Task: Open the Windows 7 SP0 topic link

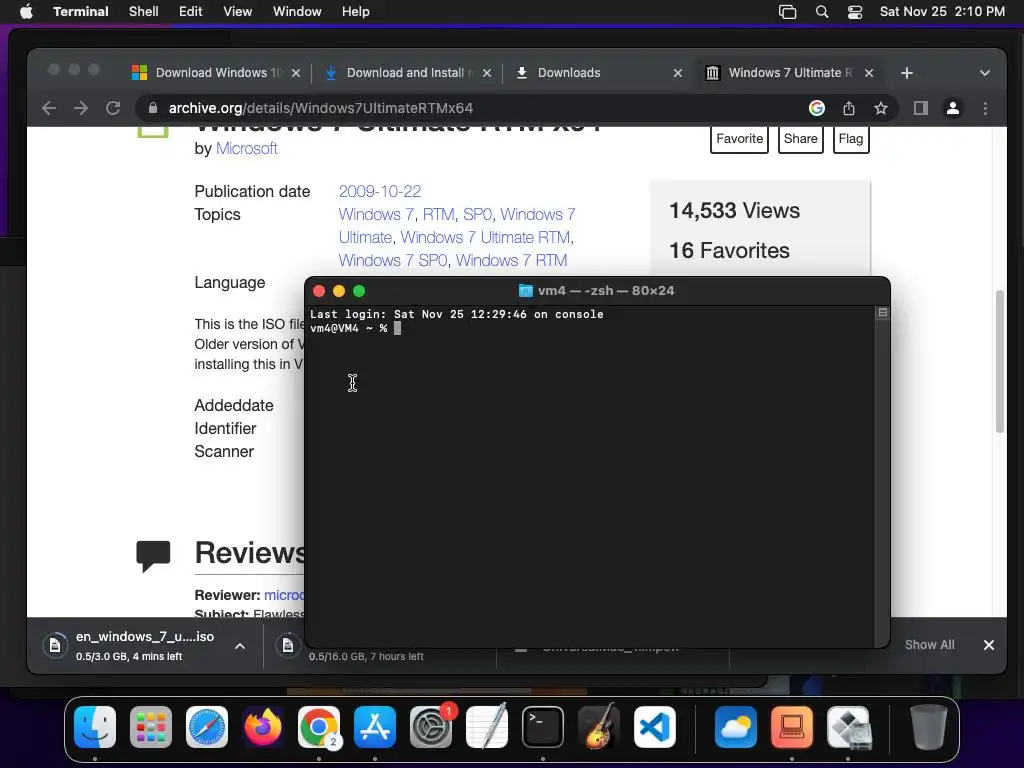Action: 392,261
